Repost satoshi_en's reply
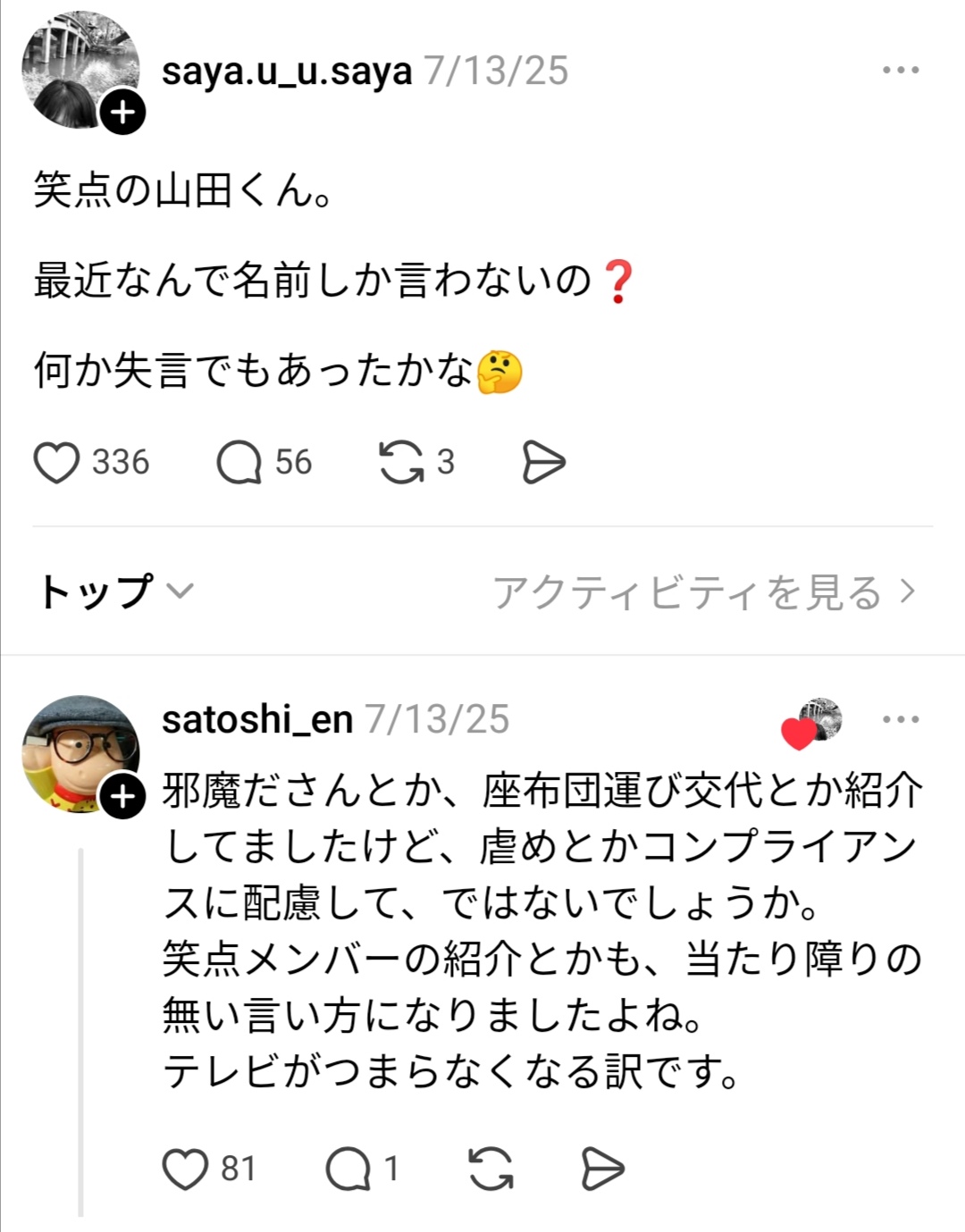This screenshot has width=965, height=1232. click(x=491, y=1169)
